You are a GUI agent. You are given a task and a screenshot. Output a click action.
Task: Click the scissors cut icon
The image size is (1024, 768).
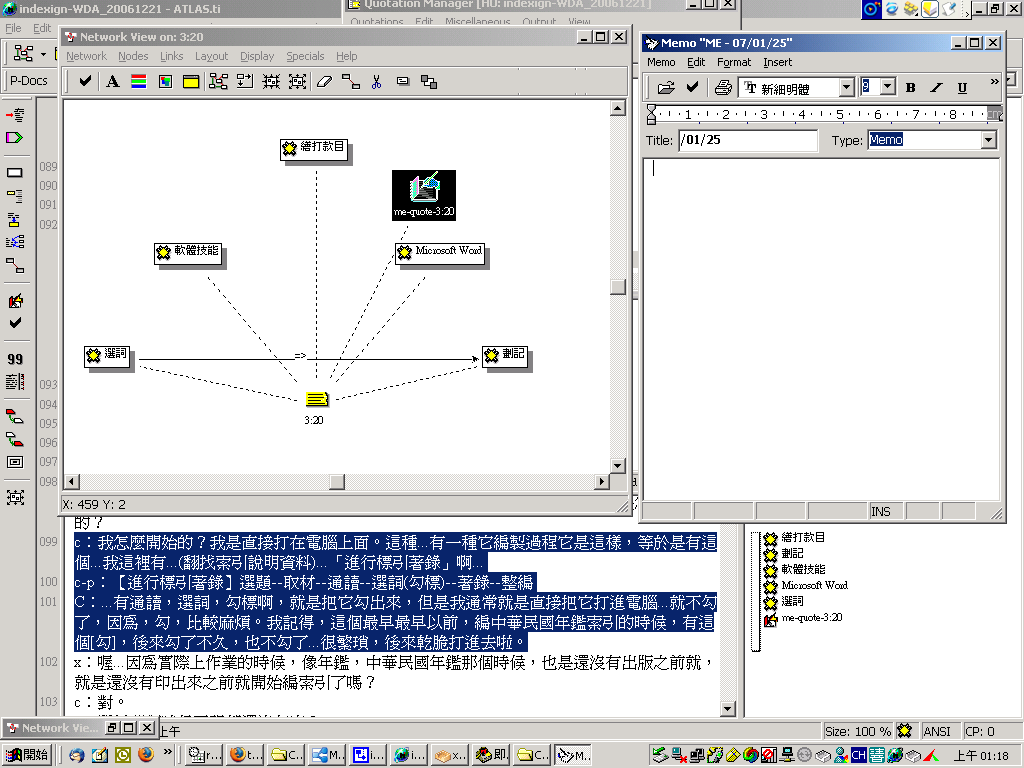click(376, 81)
